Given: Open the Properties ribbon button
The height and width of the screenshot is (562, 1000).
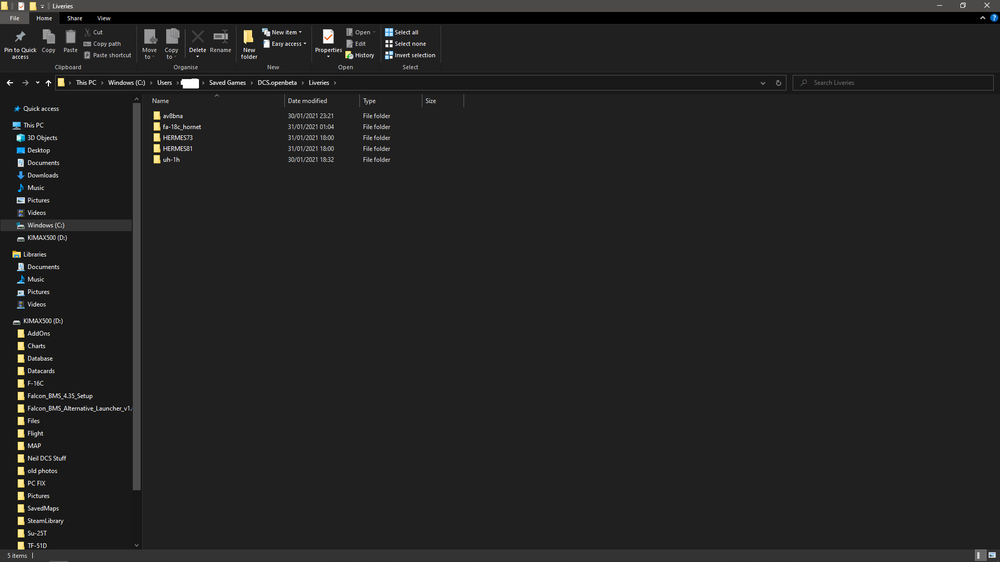Looking at the screenshot, I should click(x=328, y=43).
